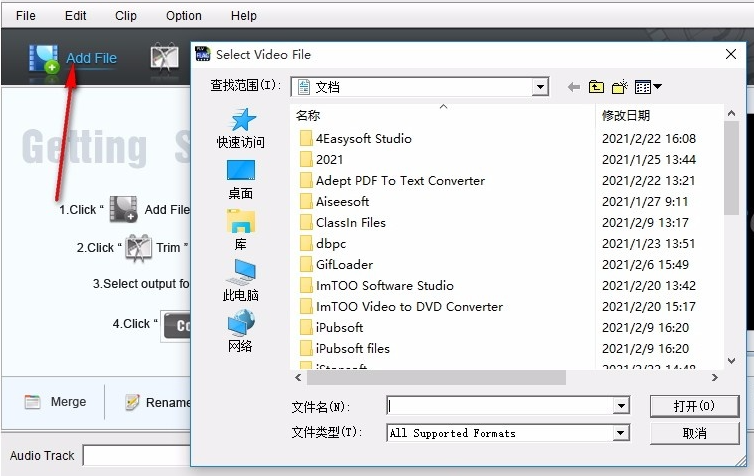Open 桌面 desktop location
The width and height of the screenshot is (754, 476).
(x=240, y=180)
